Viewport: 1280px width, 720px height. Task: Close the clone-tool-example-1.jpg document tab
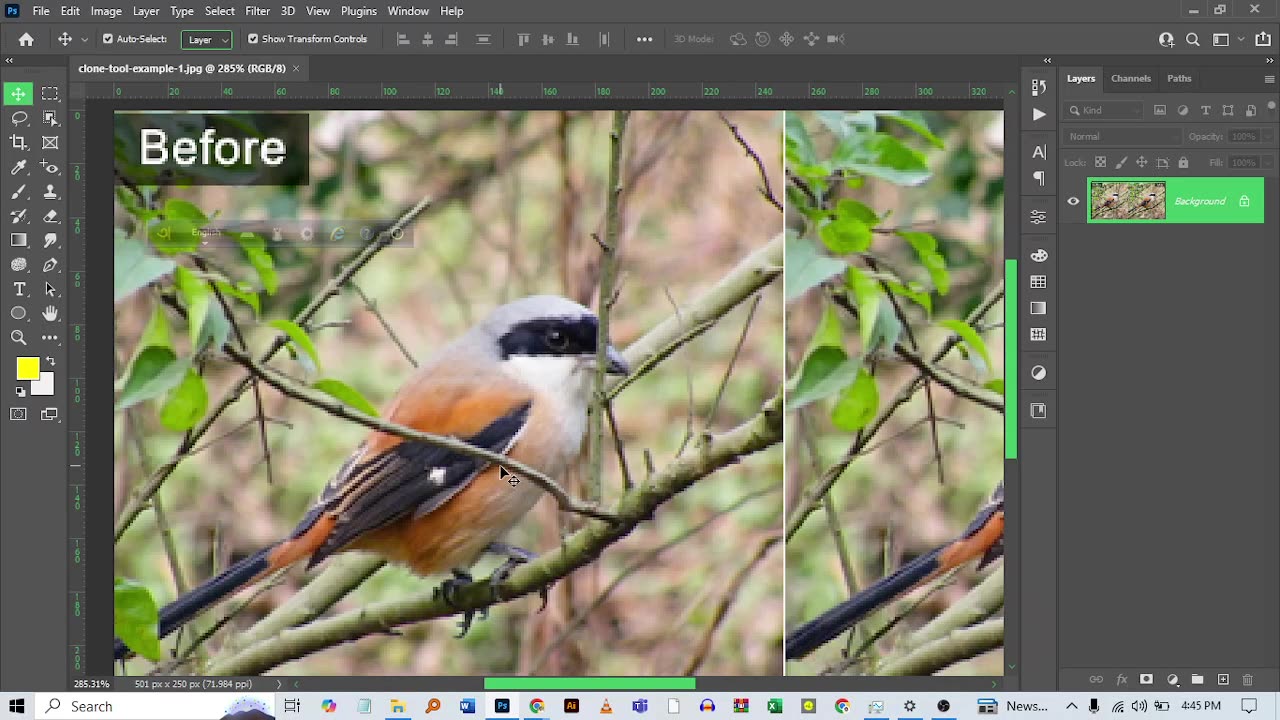[x=296, y=68]
